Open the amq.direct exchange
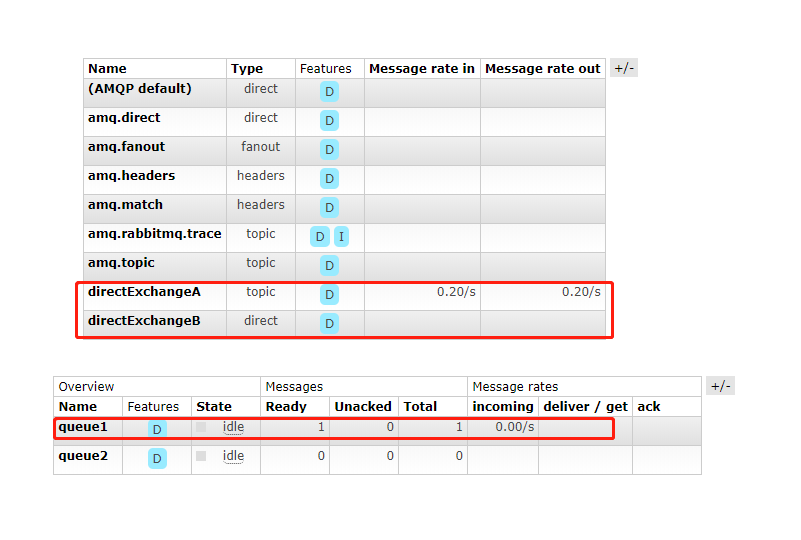This screenshot has width=801, height=540. point(124,118)
